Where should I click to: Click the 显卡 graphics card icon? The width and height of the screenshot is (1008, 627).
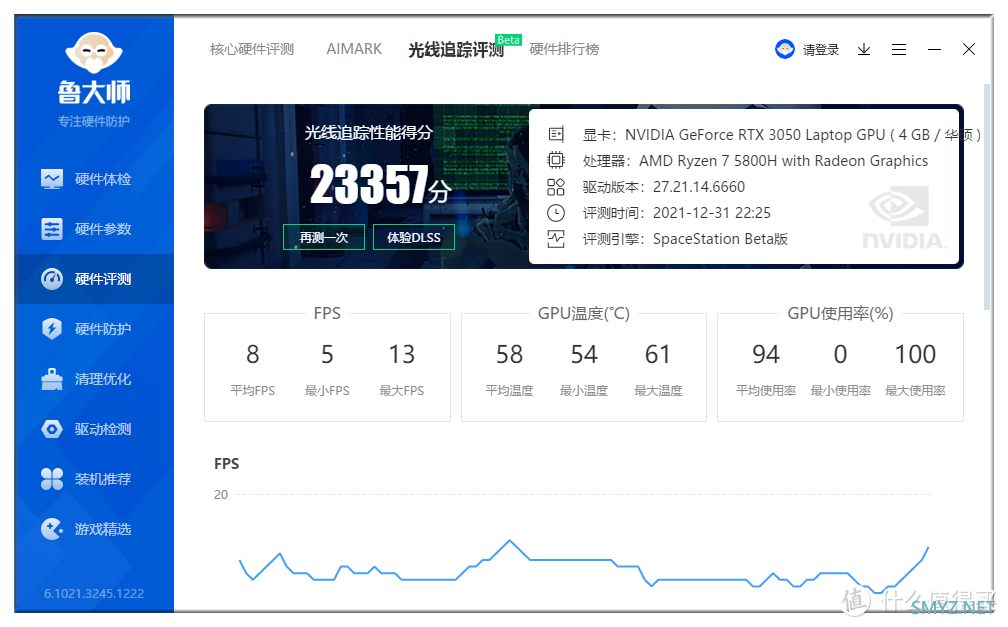[556, 134]
